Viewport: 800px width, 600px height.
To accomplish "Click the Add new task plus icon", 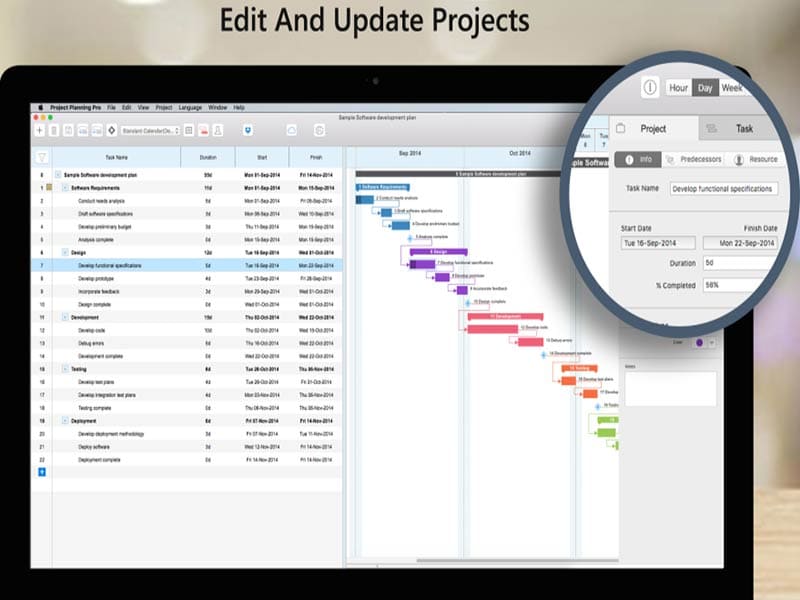I will coord(38,129).
